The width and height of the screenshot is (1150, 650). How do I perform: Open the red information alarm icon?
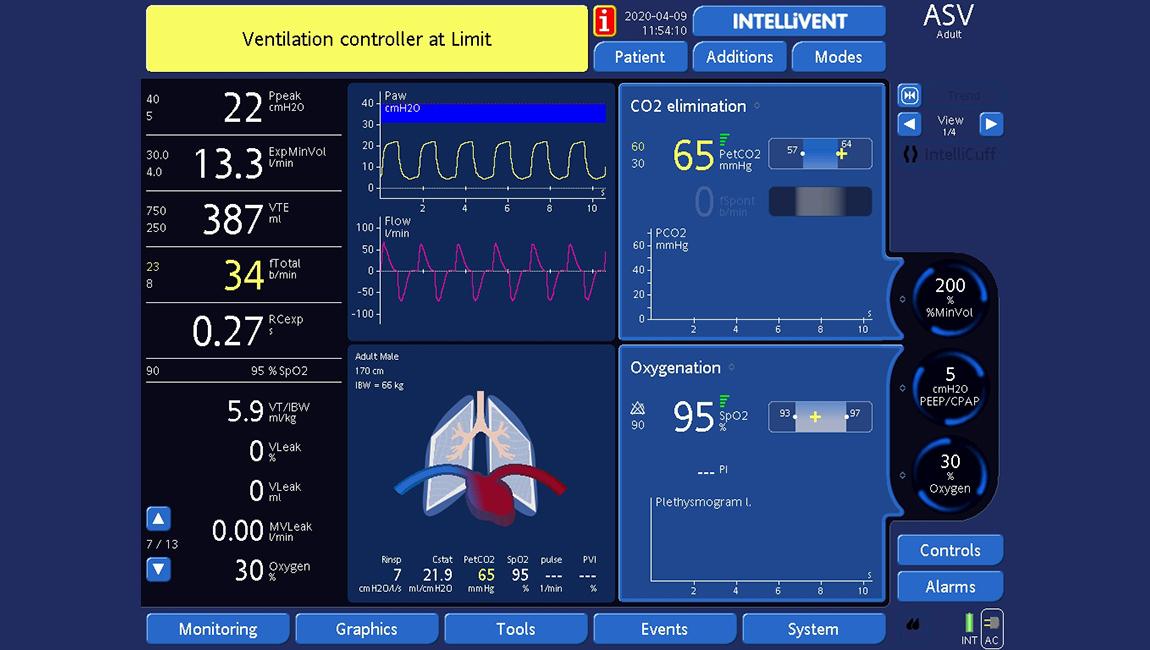click(x=603, y=21)
